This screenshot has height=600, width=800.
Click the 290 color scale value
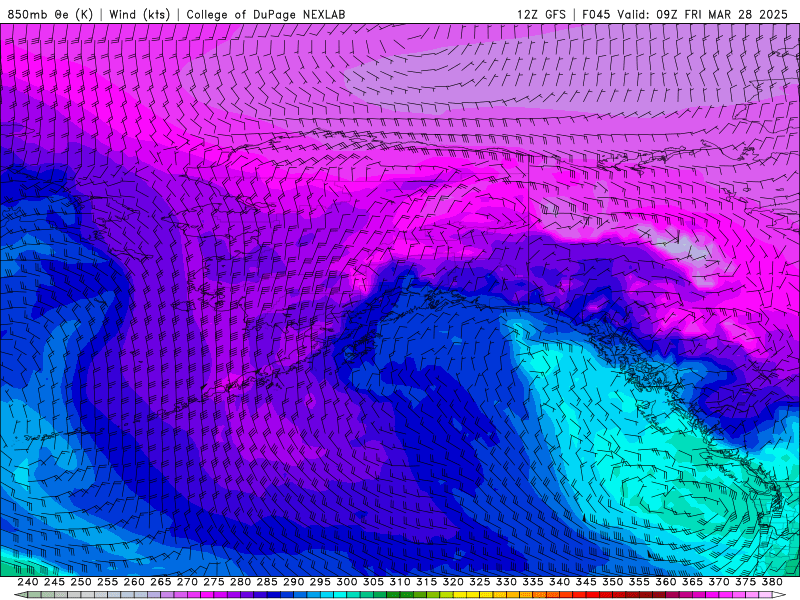tap(293, 582)
